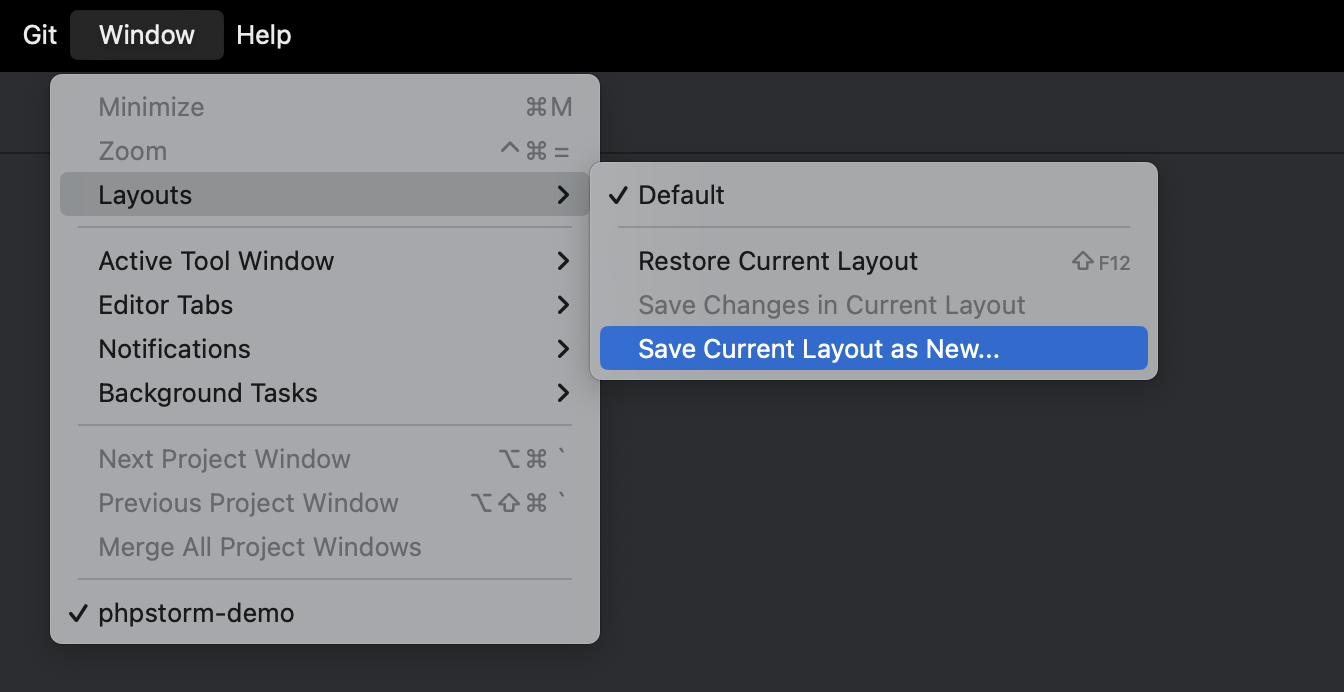Screen dimensions: 1344x692
Task: Click the Window menu in the menu bar
Action: point(146,35)
